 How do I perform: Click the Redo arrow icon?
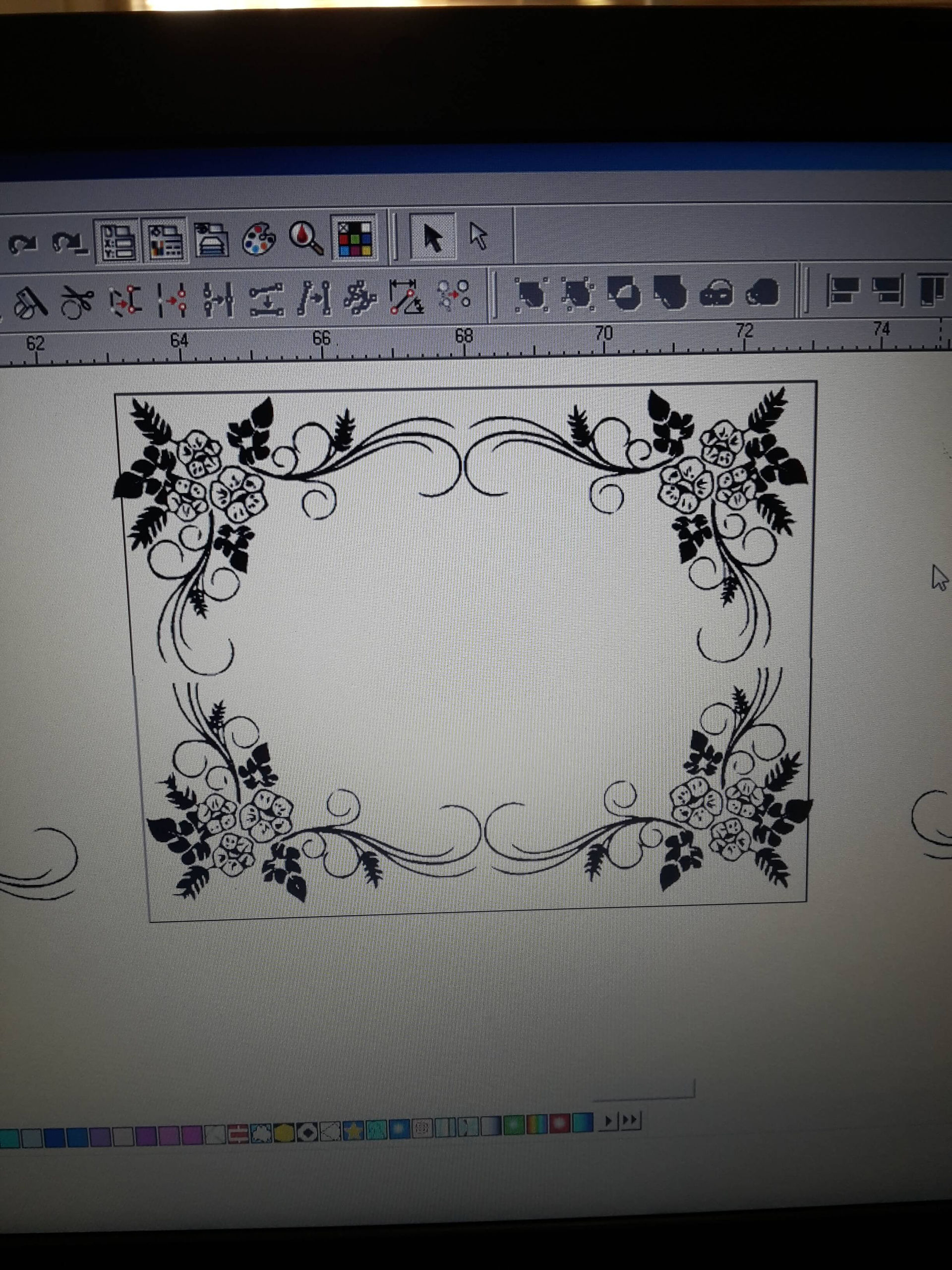[x=69, y=243]
